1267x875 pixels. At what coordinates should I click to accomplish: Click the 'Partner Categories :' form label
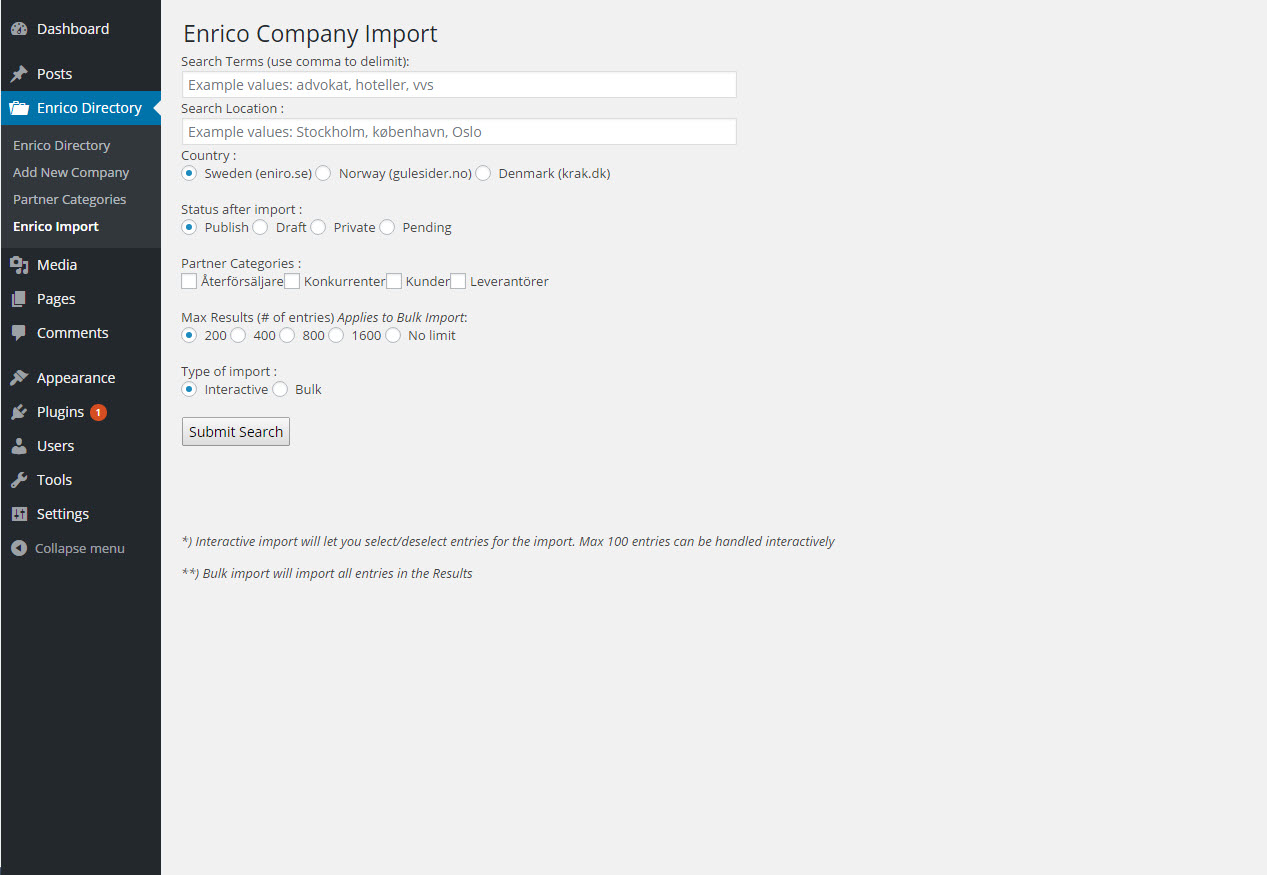click(241, 264)
